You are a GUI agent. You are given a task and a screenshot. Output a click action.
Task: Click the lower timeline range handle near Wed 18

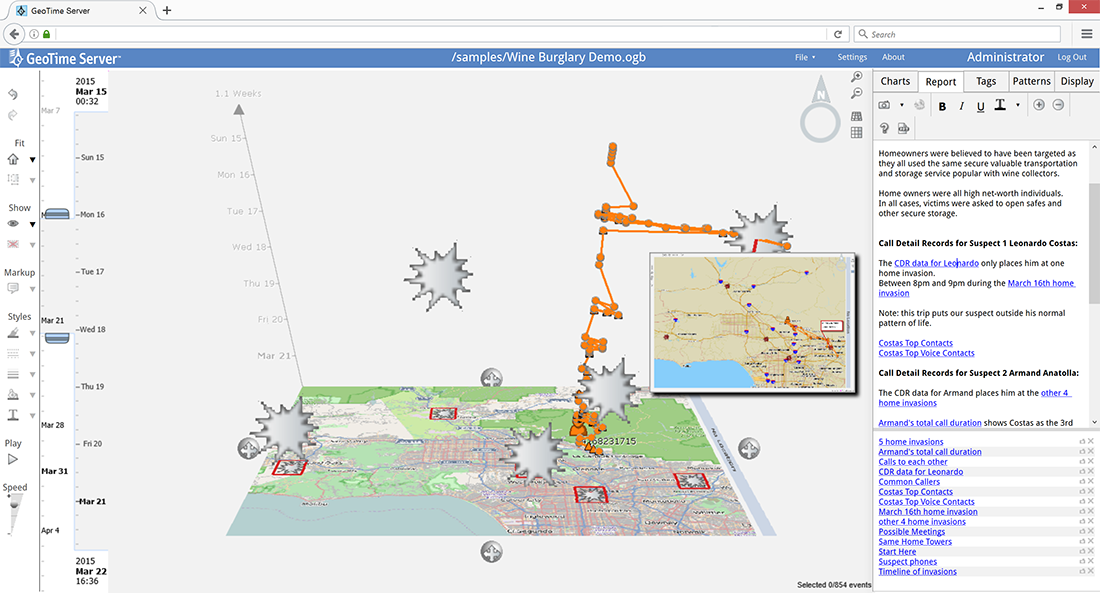click(57, 338)
